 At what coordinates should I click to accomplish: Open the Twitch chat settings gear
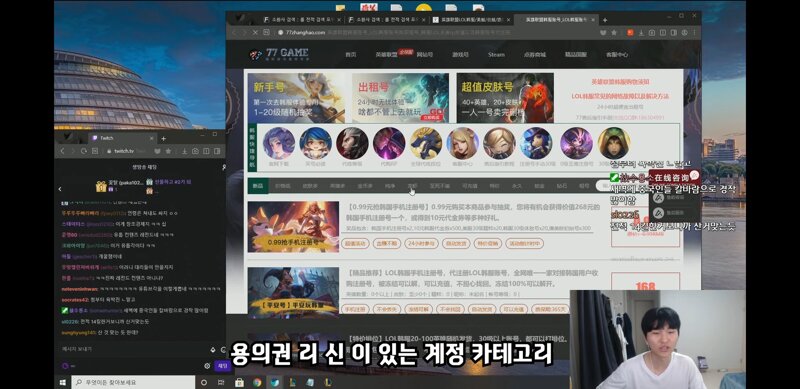(x=207, y=366)
